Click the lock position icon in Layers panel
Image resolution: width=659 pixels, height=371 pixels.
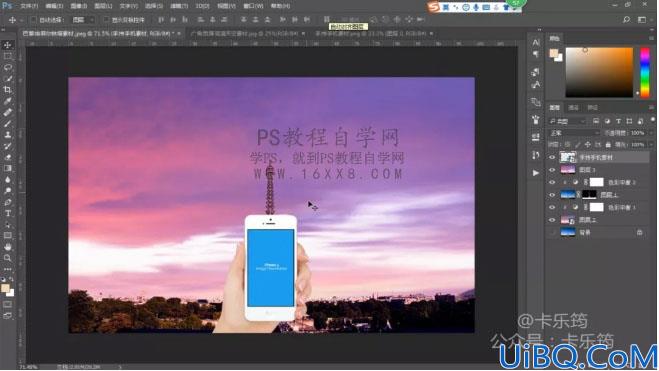pyautogui.click(x=588, y=145)
